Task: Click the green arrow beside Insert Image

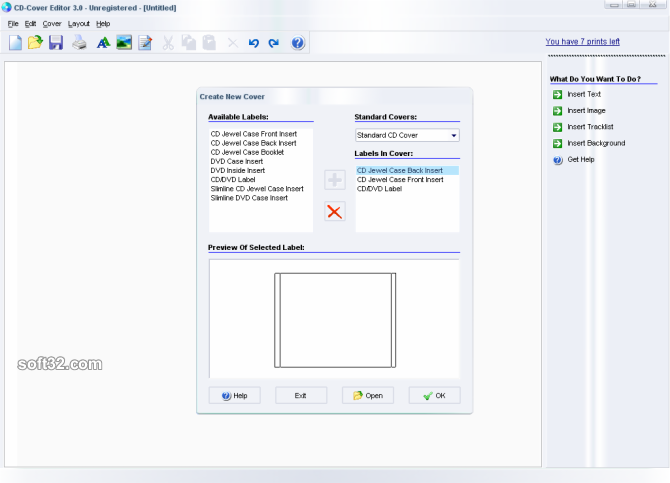Action: (x=558, y=111)
